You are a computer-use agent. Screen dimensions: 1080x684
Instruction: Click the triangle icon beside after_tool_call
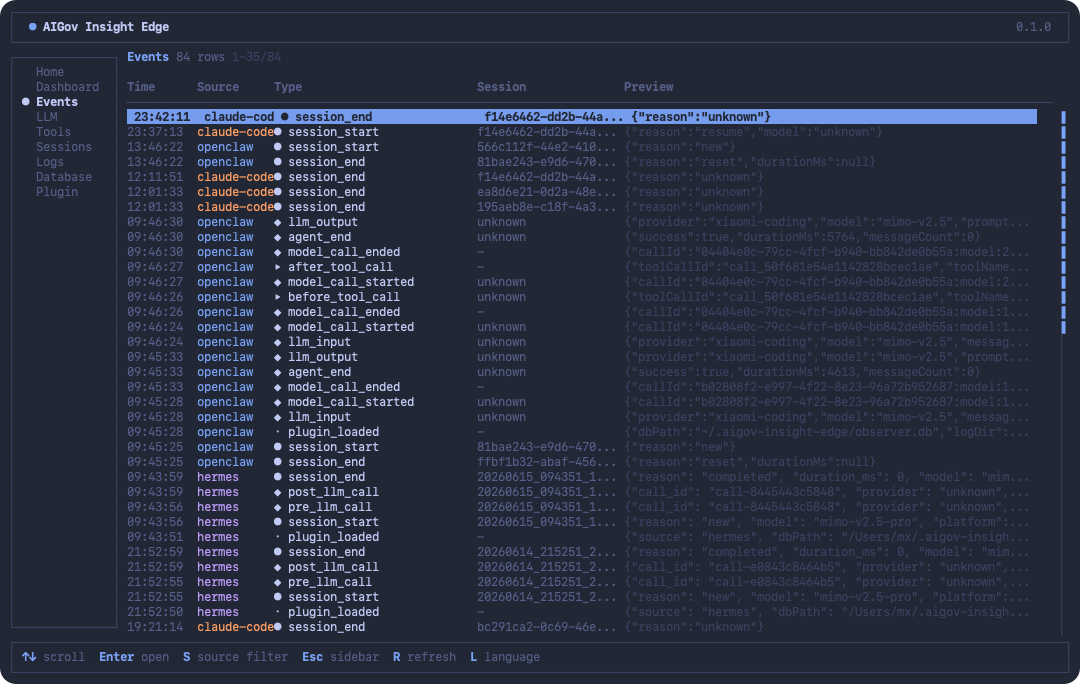(x=278, y=267)
